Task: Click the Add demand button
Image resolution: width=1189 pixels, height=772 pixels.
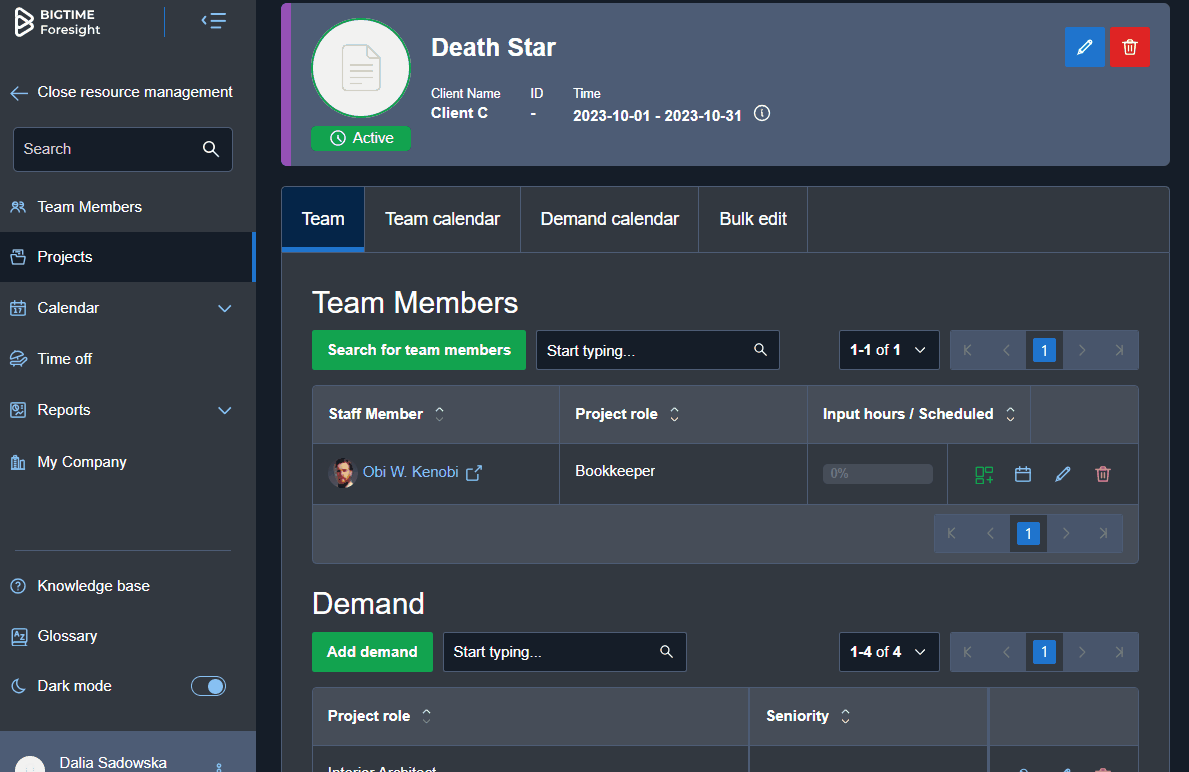Action: click(372, 651)
